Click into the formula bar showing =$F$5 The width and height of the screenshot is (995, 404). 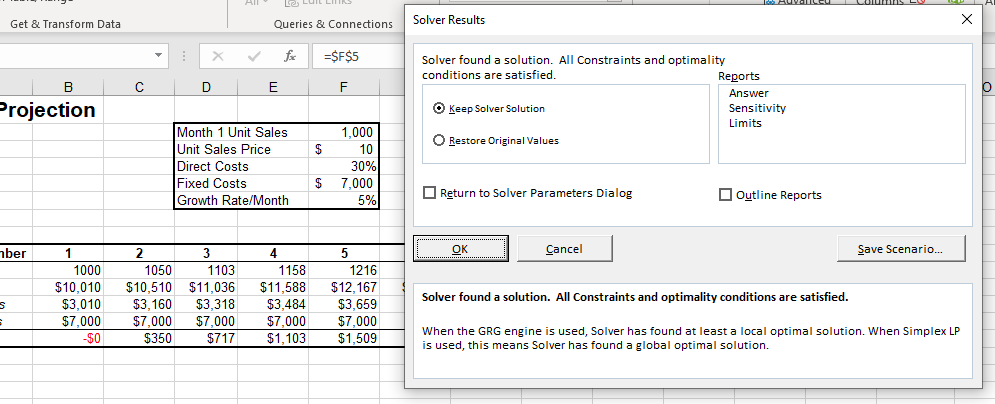(x=360, y=56)
